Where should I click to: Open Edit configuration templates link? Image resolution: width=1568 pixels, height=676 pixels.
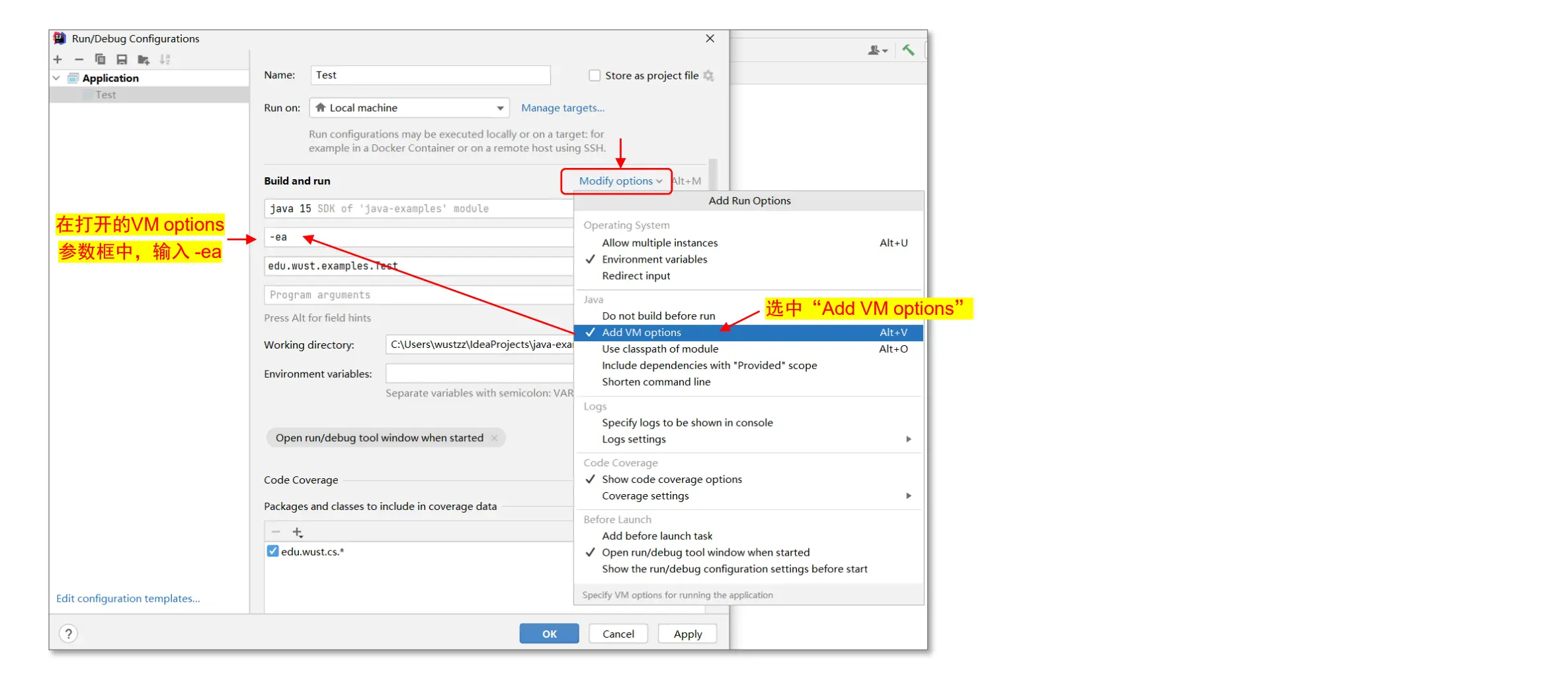tap(128, 599)
